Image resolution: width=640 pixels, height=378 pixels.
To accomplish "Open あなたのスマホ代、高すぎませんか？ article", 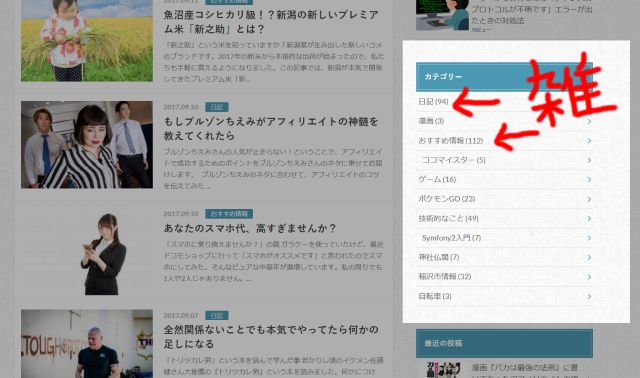I will pyautogui.click(x=250, y=228).
